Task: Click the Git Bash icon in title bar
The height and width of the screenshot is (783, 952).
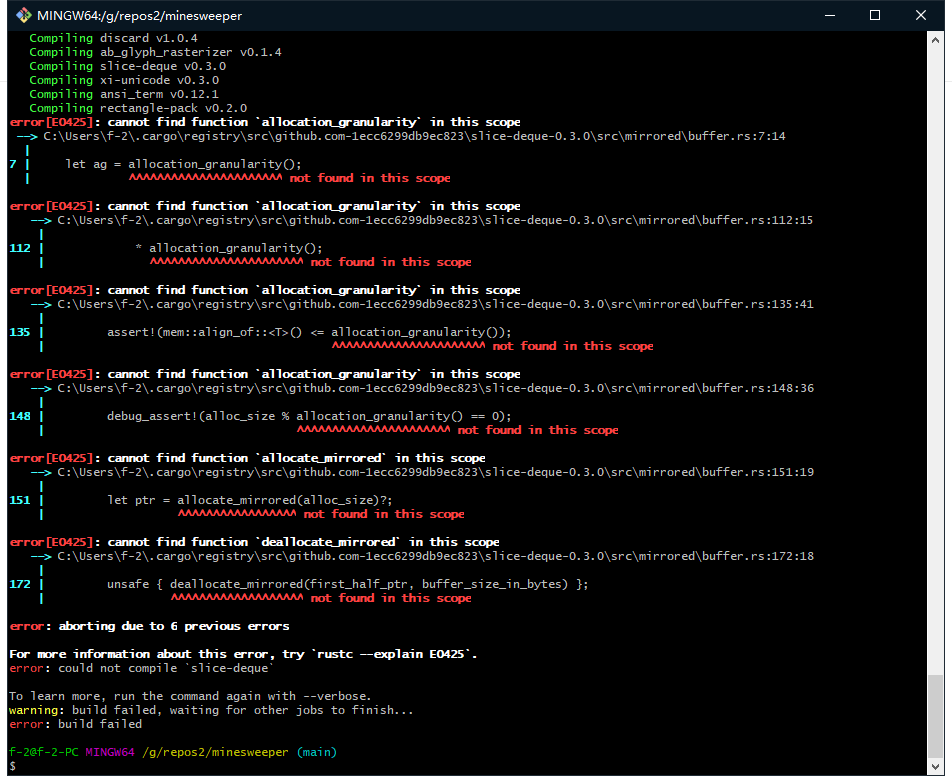Action: (17, 16)
